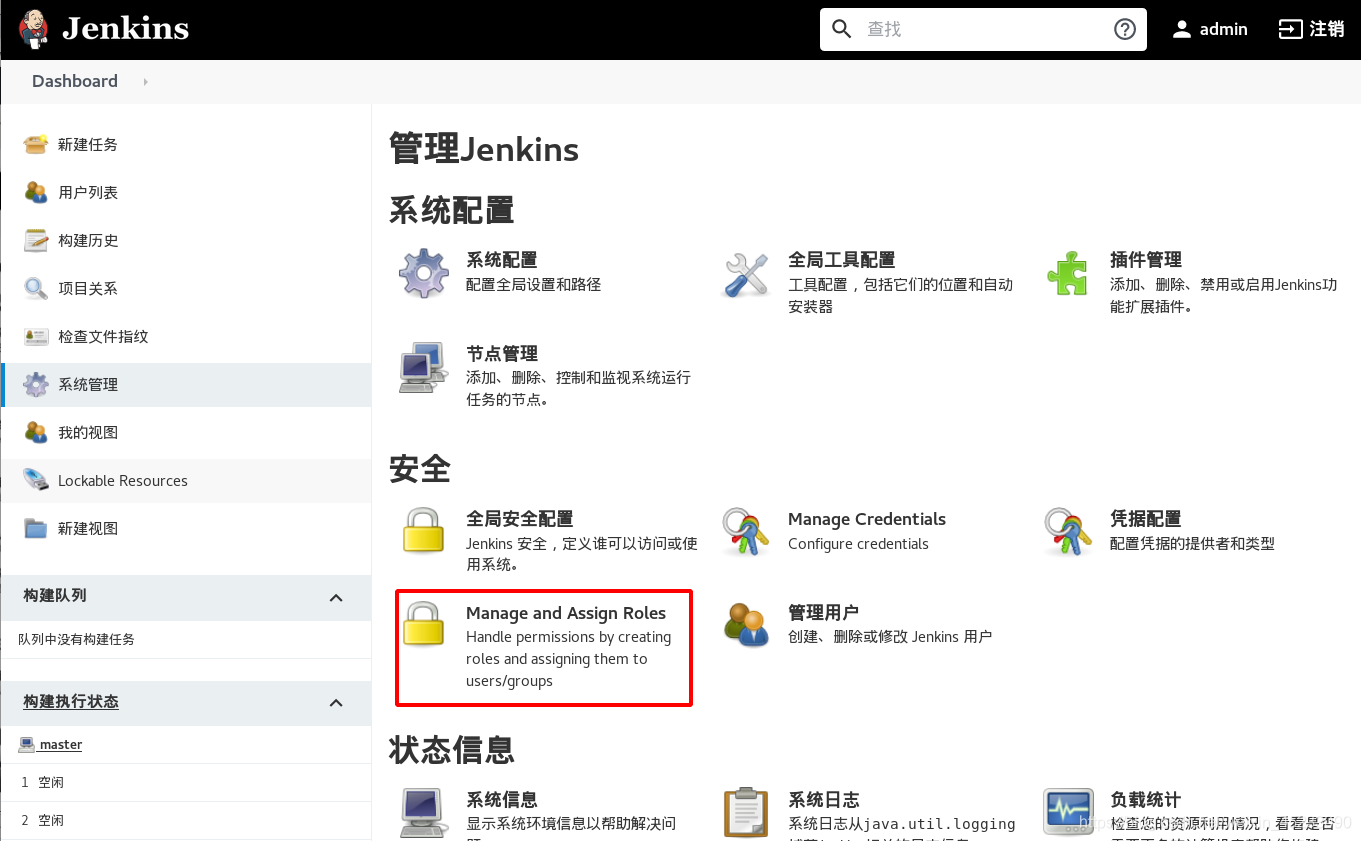1361x841 pixels.
Task: Click the 系统信息 monitor icon
Action: click(424, 812)
